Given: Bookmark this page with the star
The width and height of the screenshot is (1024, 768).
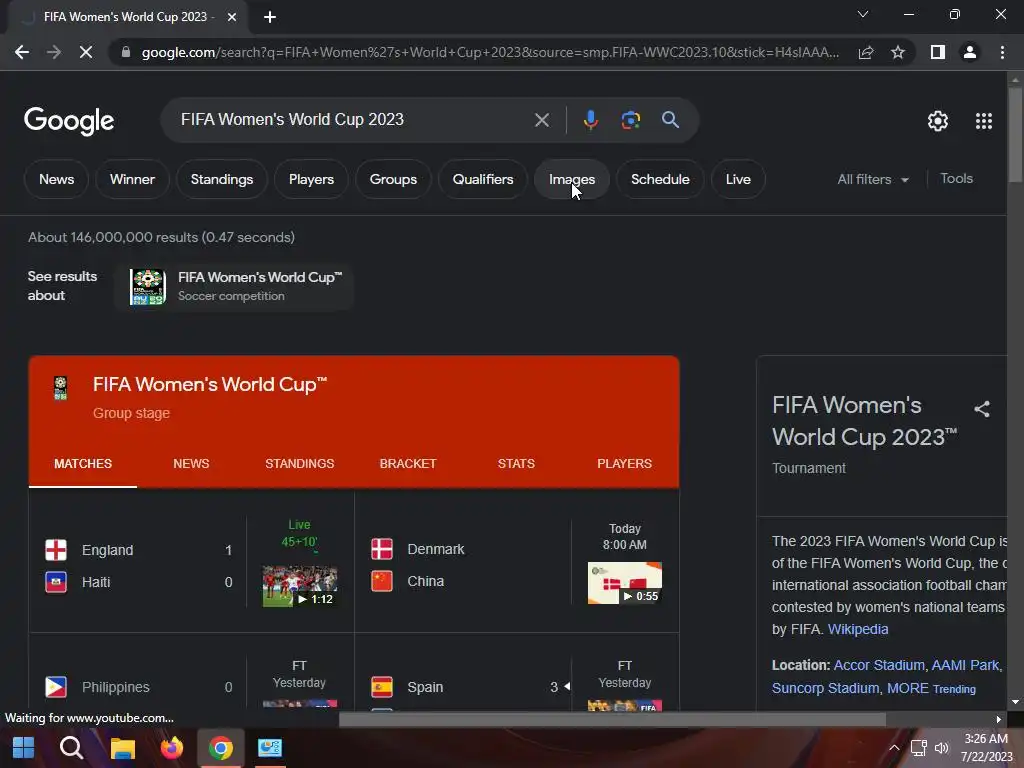Looking at the screenshot, I should click(x=898, y=52).
